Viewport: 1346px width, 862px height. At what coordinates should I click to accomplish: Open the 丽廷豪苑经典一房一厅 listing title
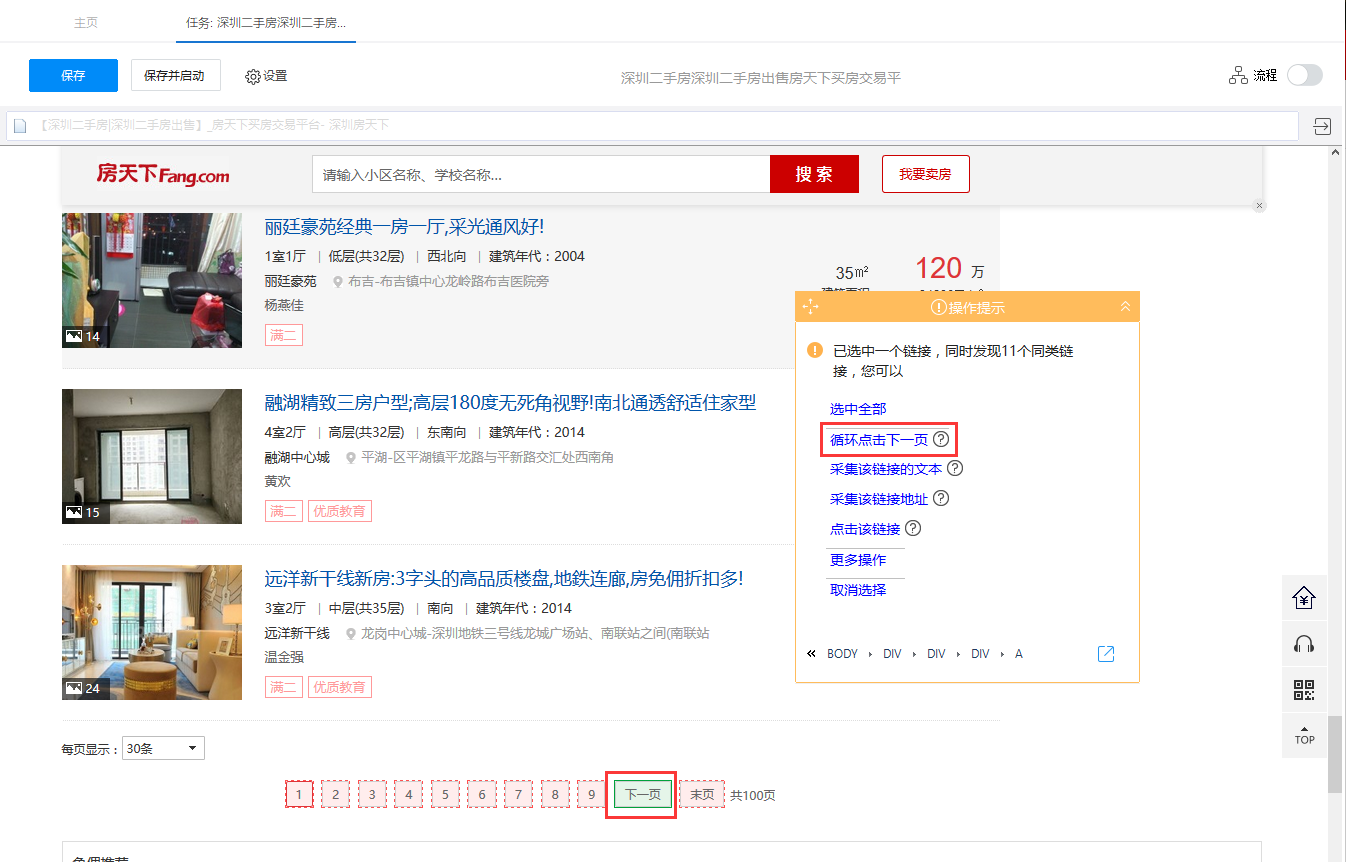404,227
